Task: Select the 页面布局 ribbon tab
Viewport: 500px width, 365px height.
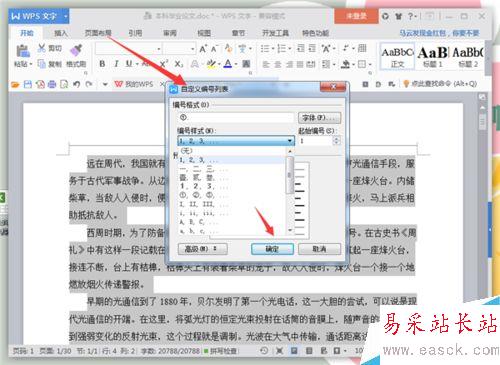Action: [98, 33]
